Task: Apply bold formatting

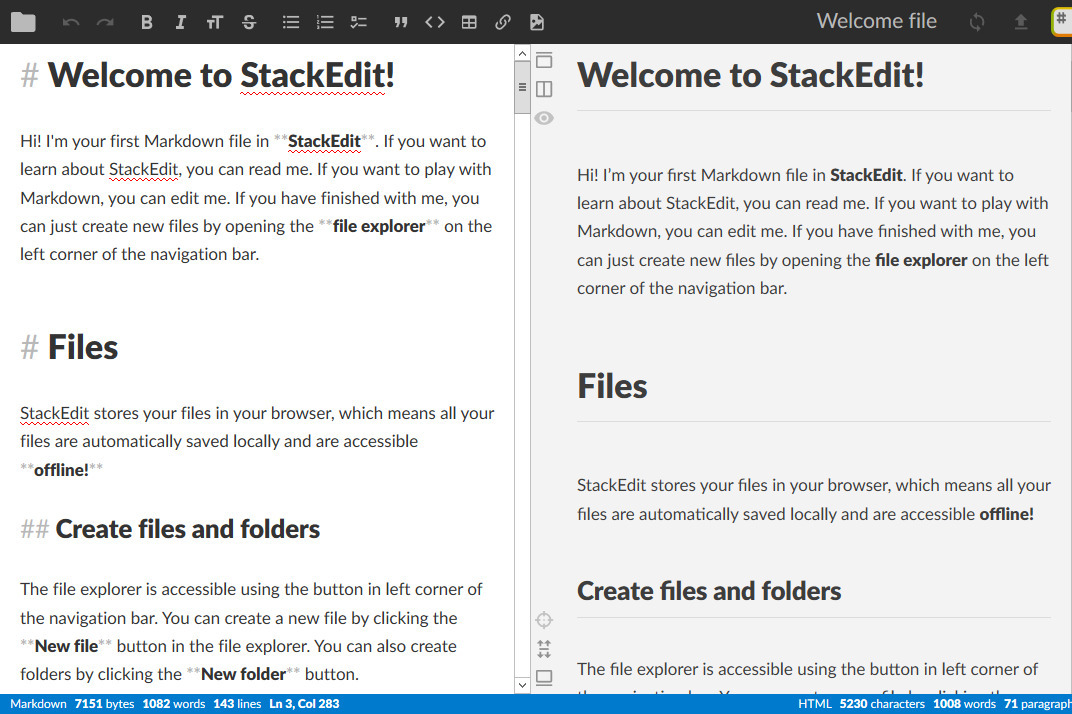Action: click(x=146, y=23)
